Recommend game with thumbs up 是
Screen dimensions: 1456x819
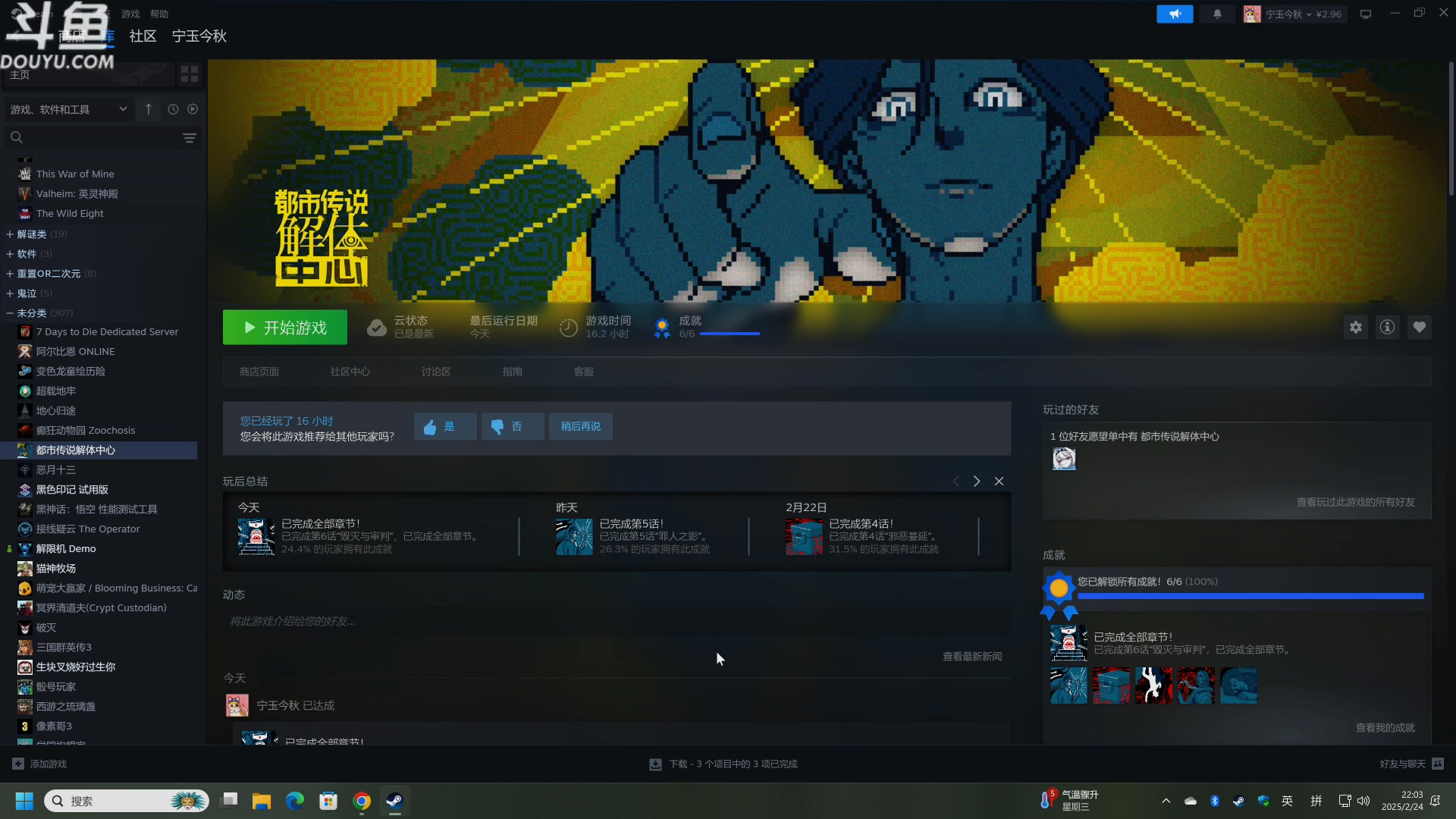coord(445,426)
